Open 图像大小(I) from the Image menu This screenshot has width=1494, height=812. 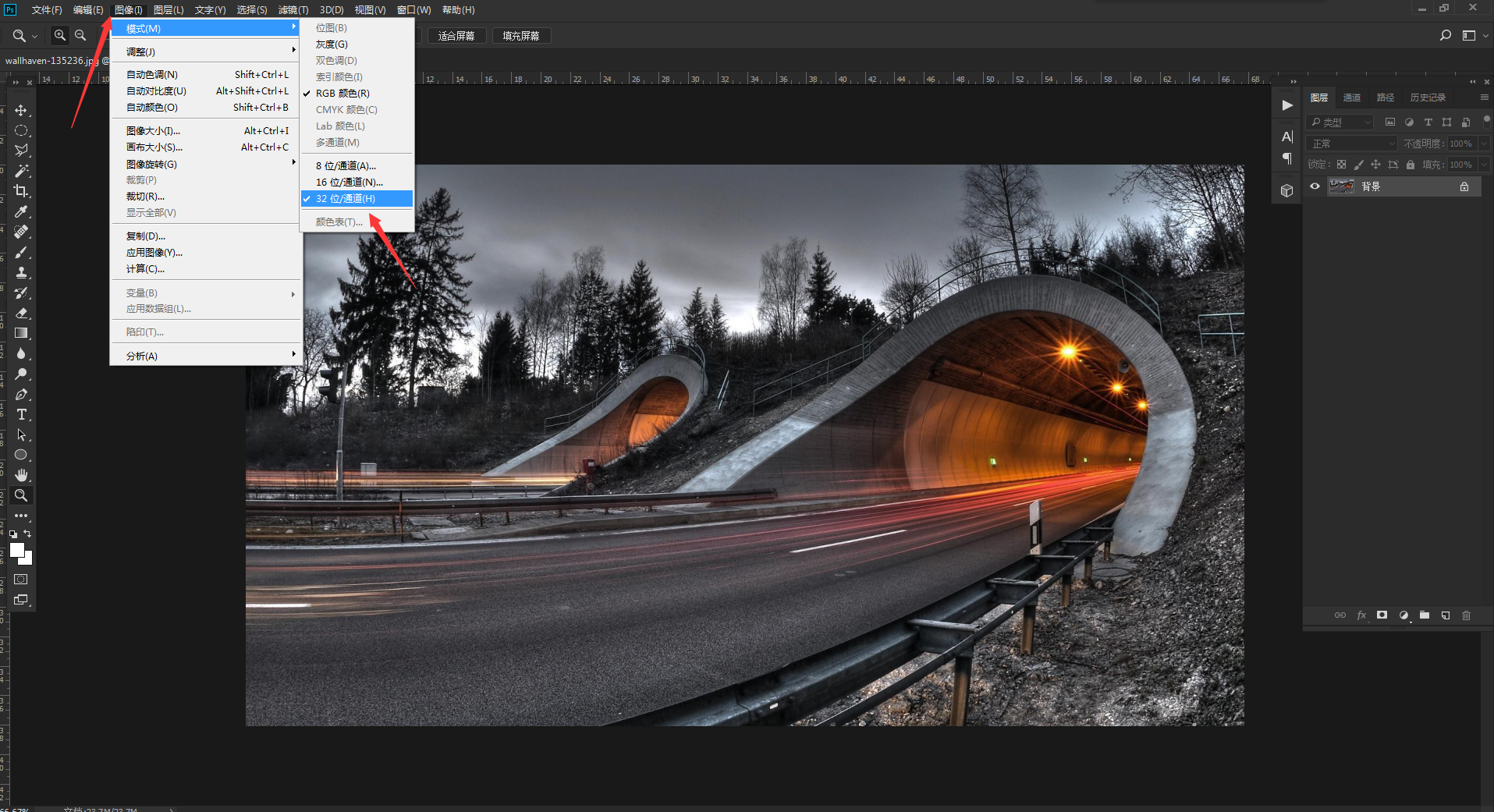point(206,130)
